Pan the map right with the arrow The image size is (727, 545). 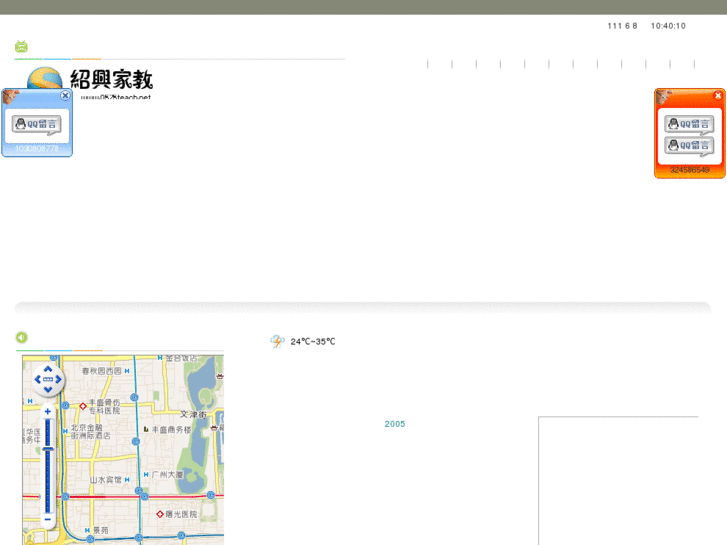pos(58,380)
